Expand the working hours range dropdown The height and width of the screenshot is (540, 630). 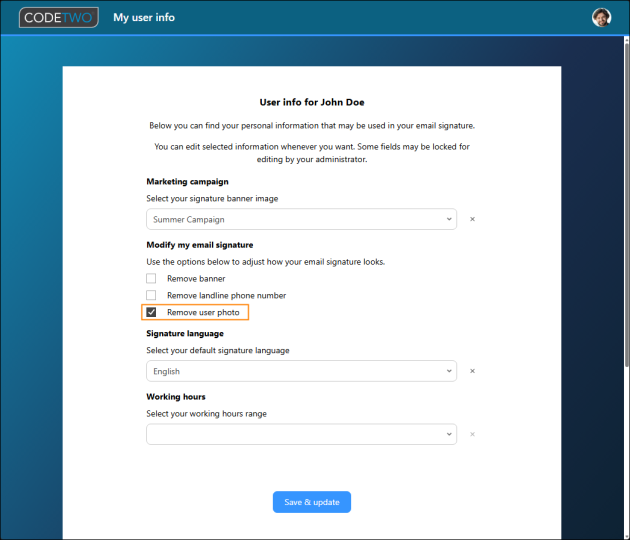tap(301, 434)
